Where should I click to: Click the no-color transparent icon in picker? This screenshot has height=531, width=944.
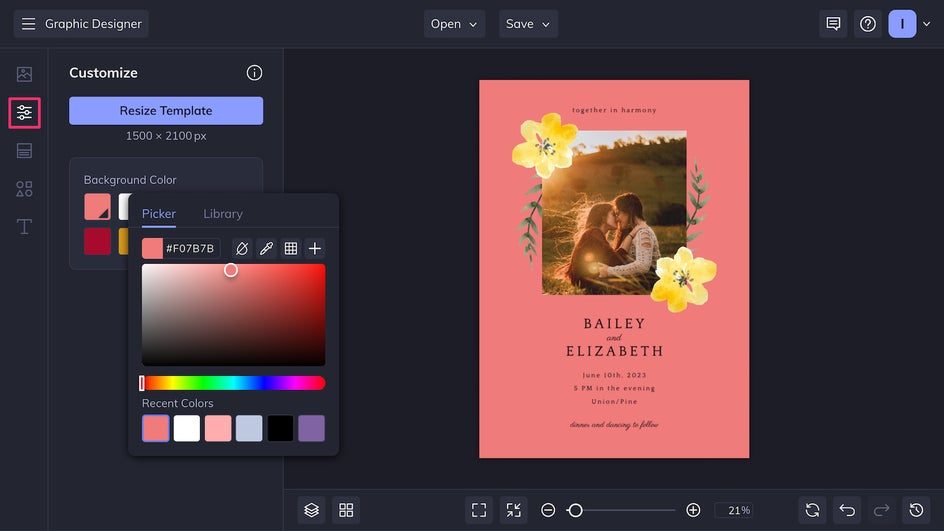(242, 249)
